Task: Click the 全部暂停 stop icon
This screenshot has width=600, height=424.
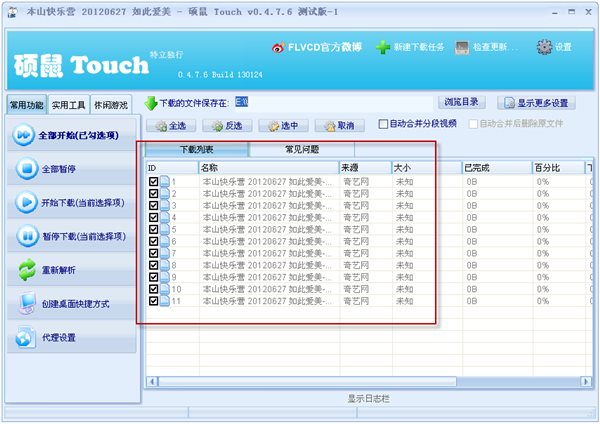Action: tap(27, 168)
